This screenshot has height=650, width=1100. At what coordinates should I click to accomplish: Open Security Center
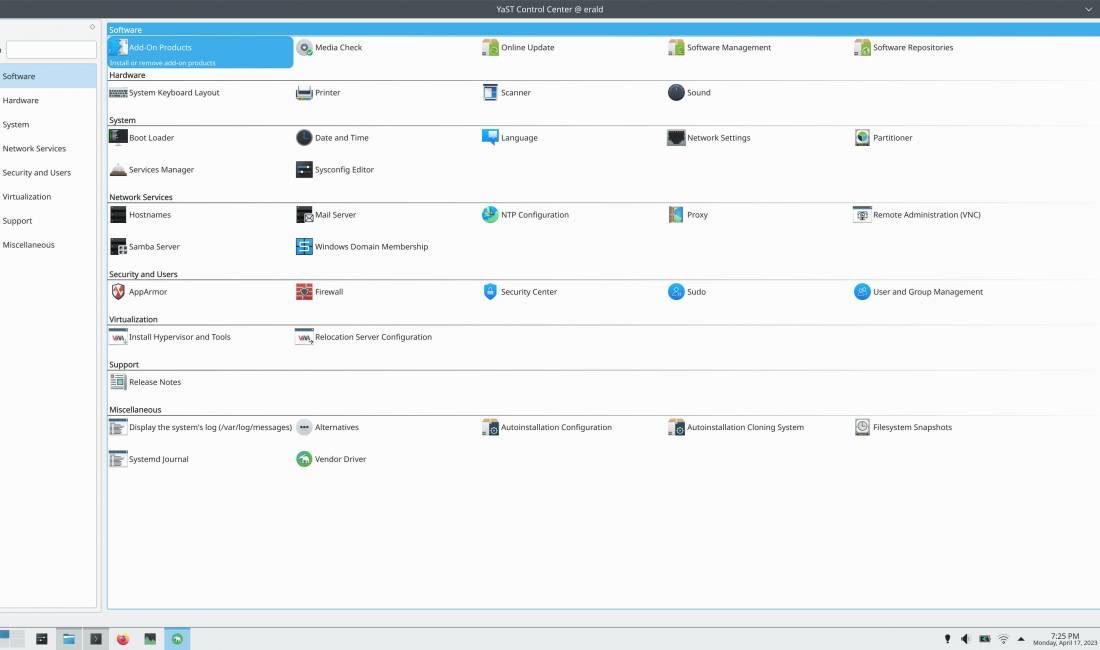[520, 292]
